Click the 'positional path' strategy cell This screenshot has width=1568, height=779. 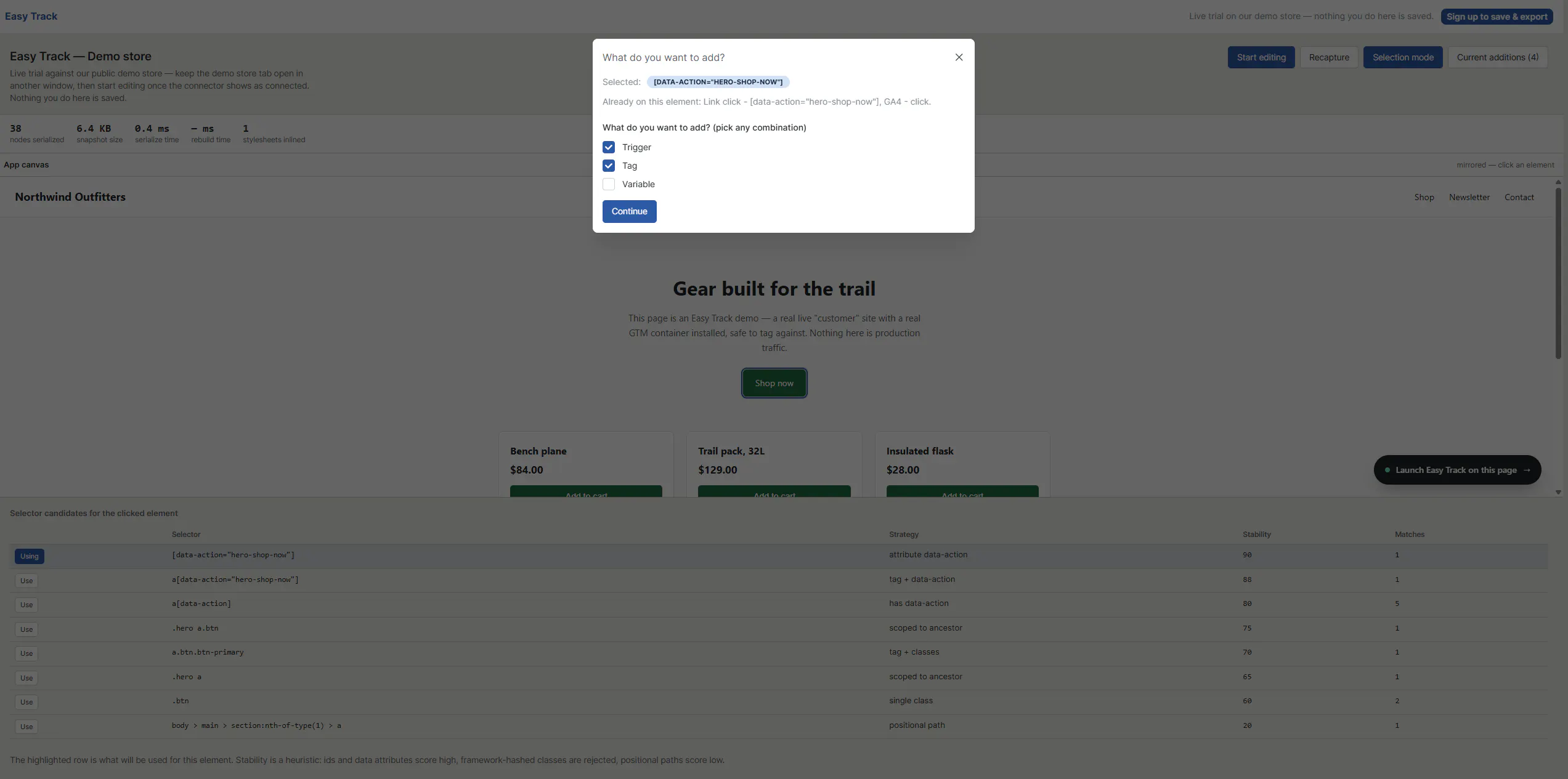point(917,725)
